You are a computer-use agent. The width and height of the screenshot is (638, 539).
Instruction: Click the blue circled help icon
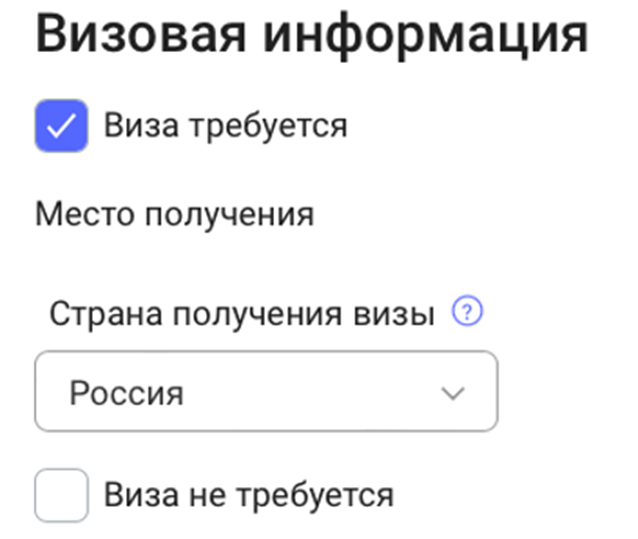click(467, 315)
